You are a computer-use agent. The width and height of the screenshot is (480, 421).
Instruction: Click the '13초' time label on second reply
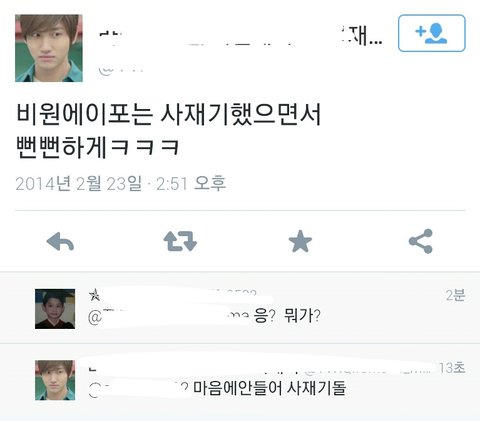[x=452, y=368]
